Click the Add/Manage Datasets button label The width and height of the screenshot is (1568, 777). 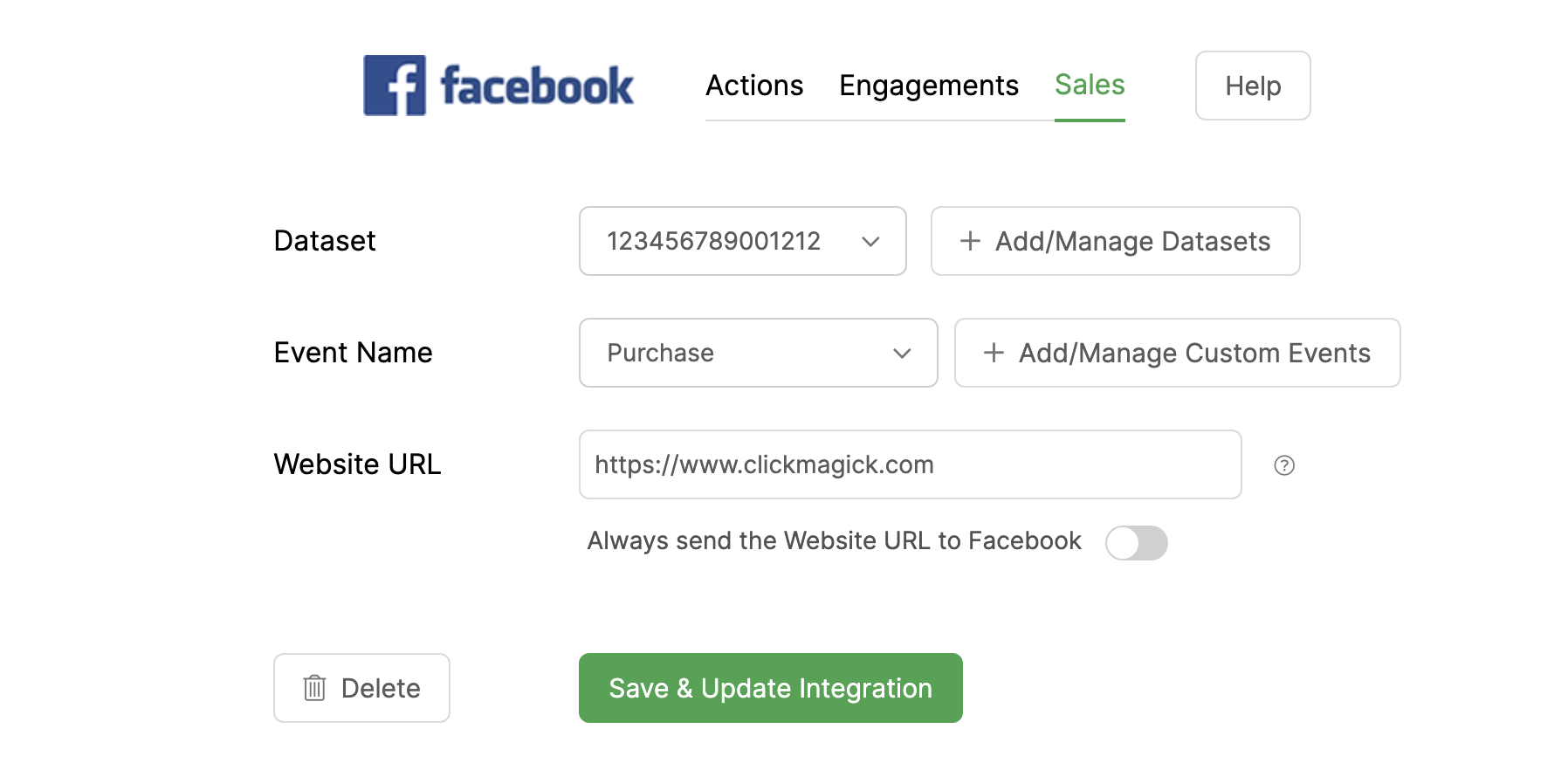tap(1132, 241)
